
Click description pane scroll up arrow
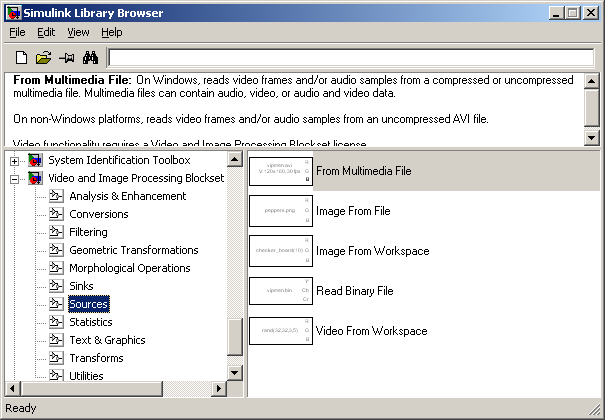[x=591, y=81]
